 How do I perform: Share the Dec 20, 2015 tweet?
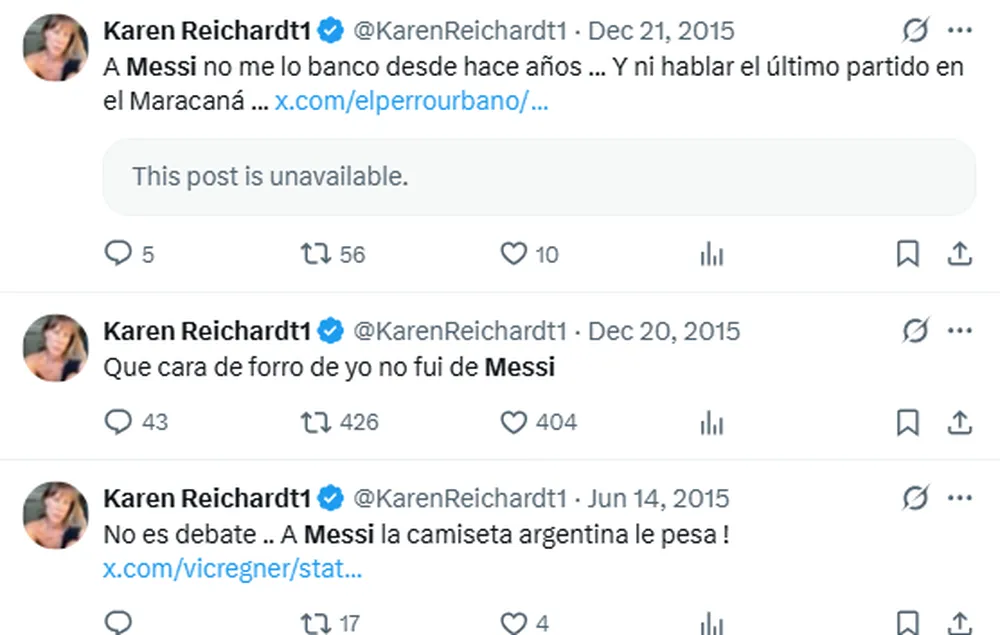959,422
